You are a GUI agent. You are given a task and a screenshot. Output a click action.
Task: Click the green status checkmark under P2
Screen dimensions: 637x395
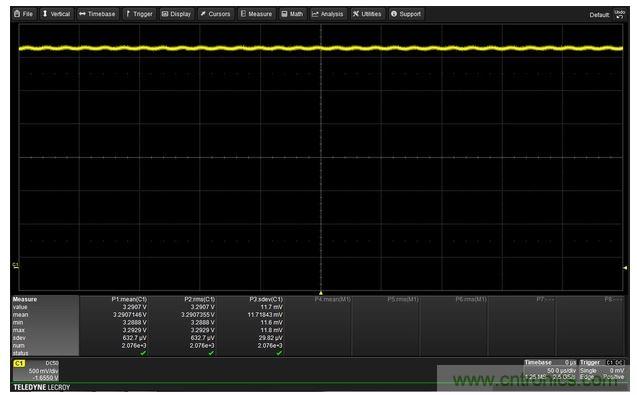click(211, 353)
